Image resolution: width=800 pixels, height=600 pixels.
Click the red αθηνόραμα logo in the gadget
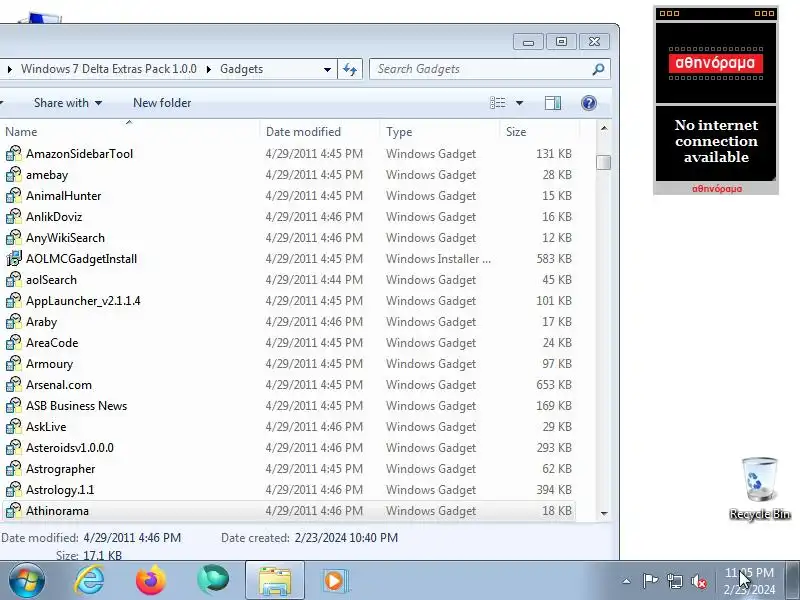(x=716, y=63)
